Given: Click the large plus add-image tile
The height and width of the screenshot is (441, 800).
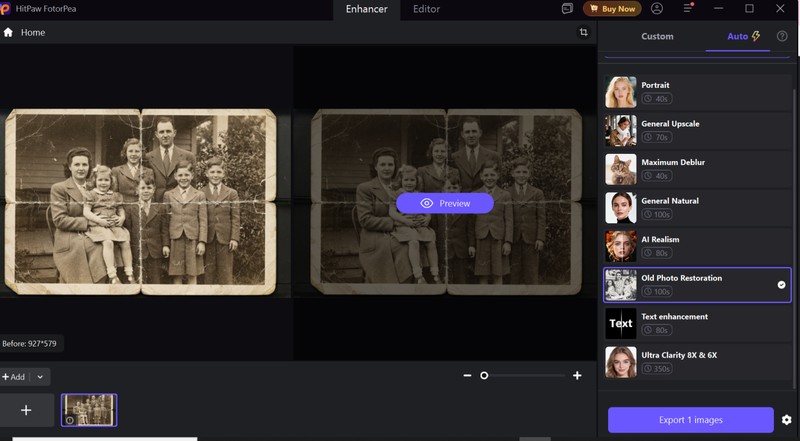Looking at the screenshot, I should 27,410.
